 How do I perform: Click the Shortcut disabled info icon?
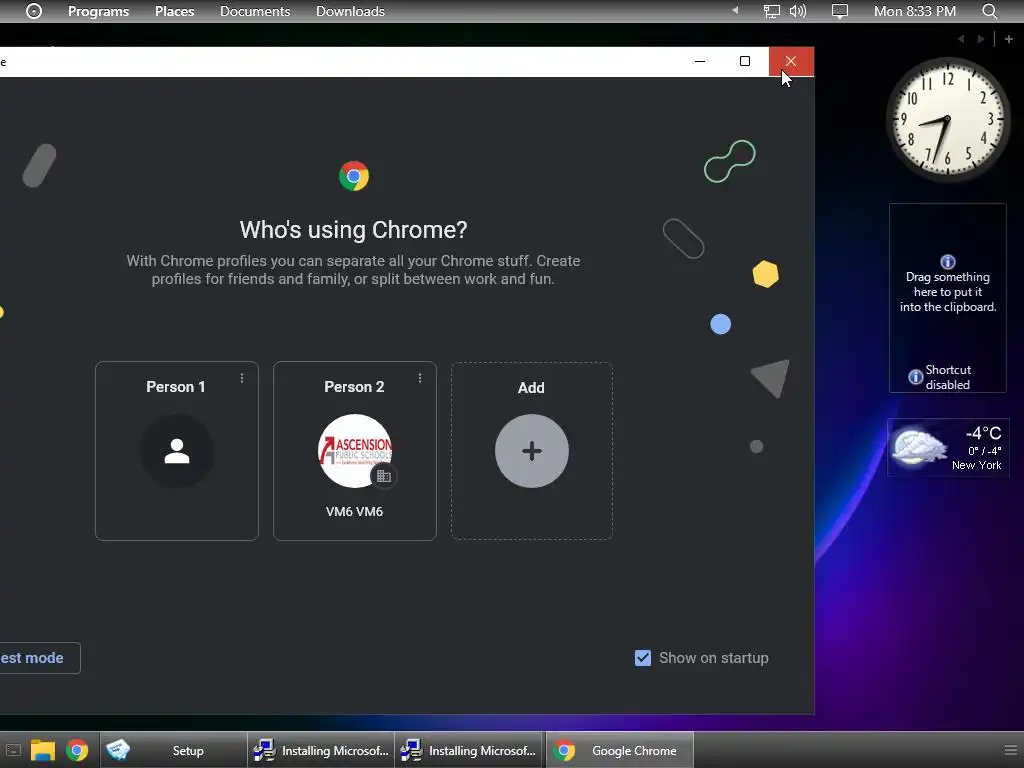916,377
